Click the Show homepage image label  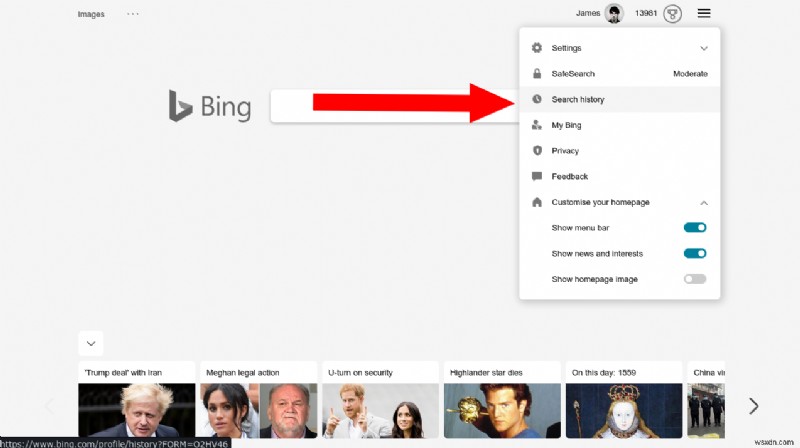(x=594, y=279)
